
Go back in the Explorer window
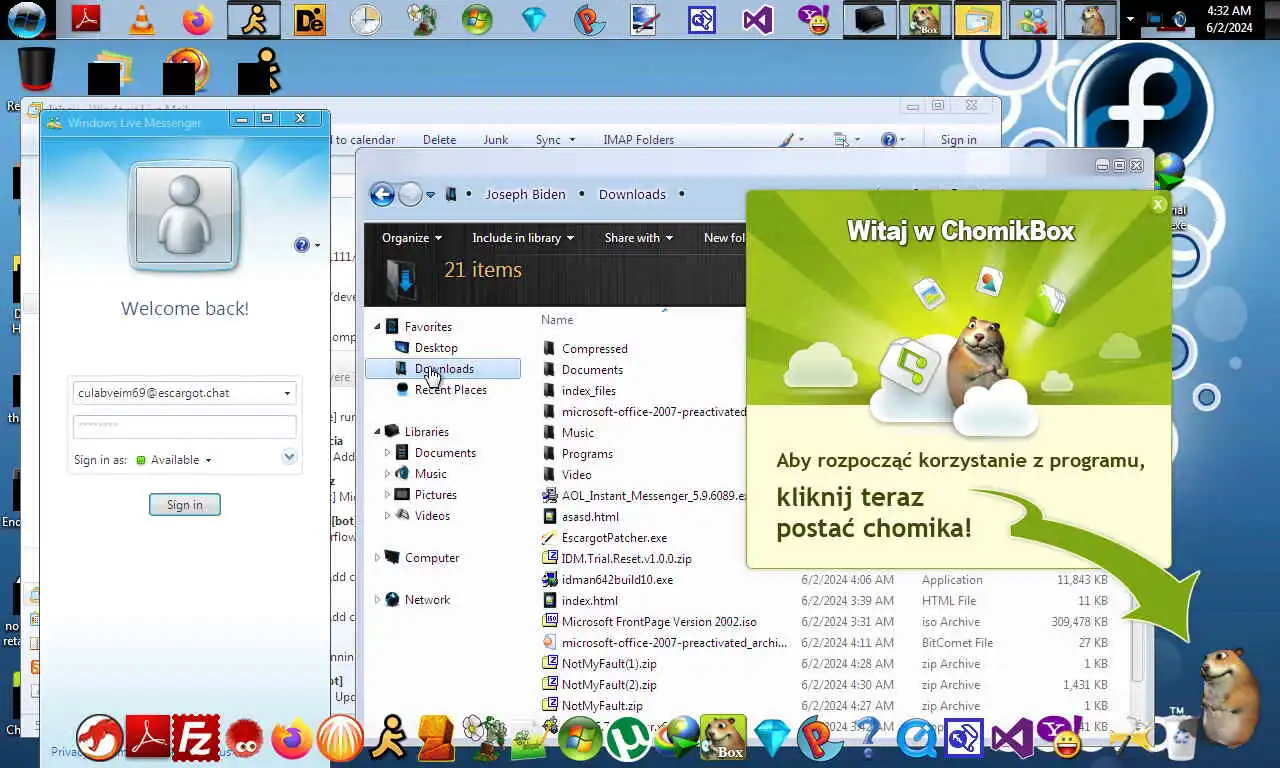click(x=382, y=194)
